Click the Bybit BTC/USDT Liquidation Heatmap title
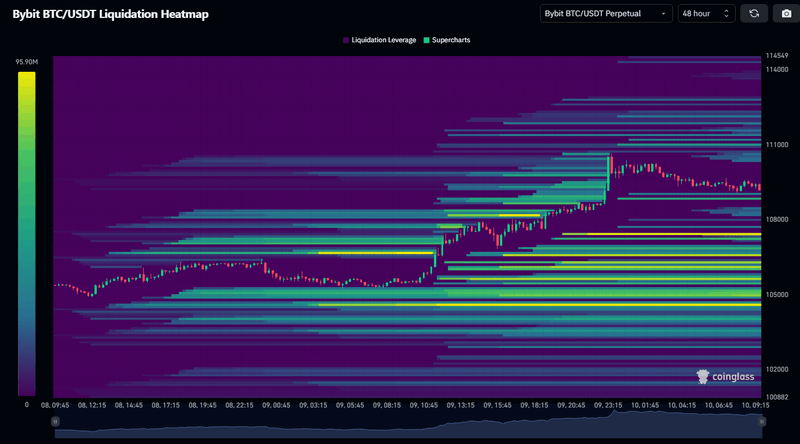 110,14
